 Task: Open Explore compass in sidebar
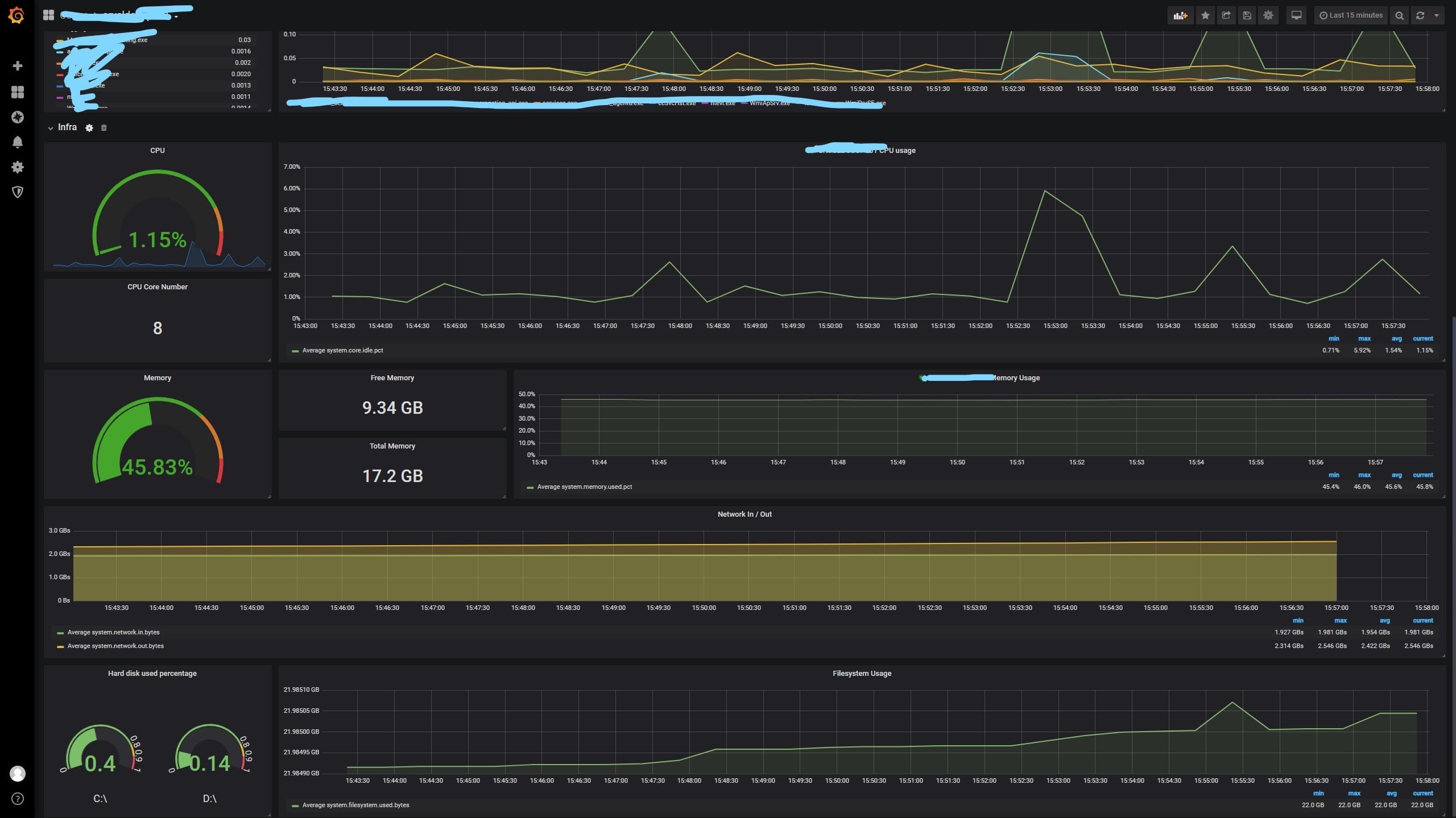pyautogui.click(x=18, y=117)
